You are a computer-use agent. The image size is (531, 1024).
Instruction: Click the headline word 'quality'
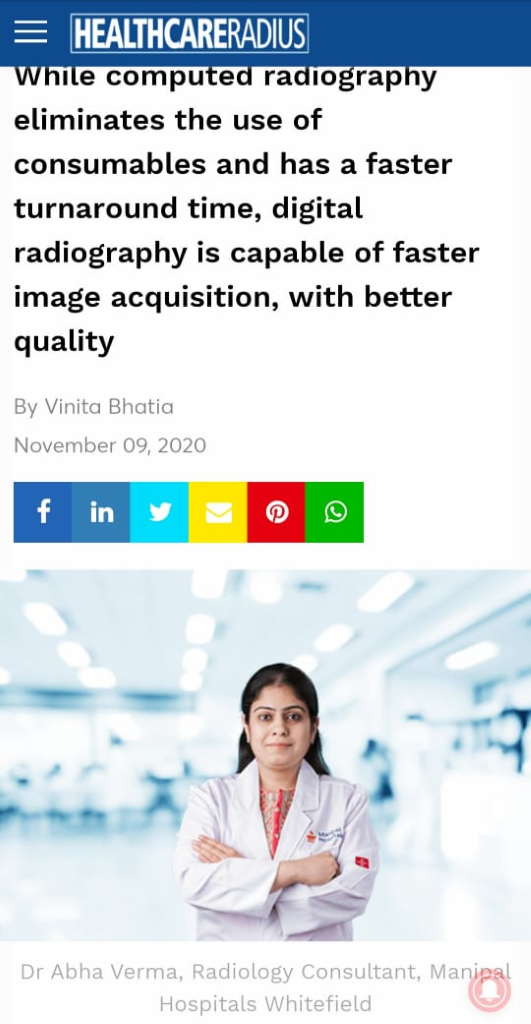coord(64,342)
